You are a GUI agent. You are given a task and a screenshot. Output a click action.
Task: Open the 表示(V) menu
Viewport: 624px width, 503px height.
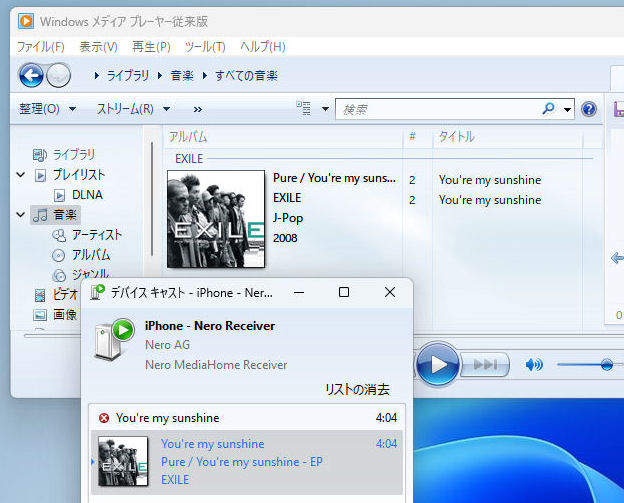pyautogui.click(x=98, y=47)
